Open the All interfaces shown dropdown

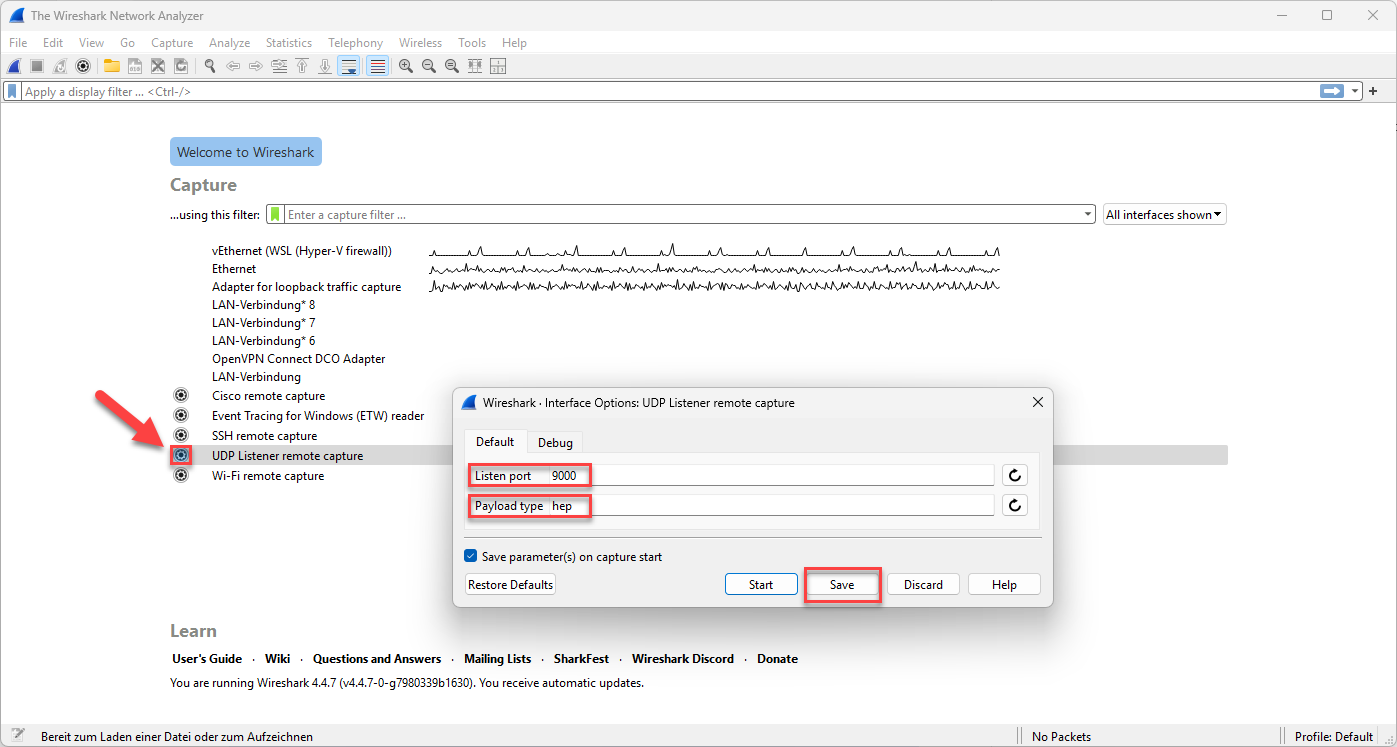tap(1163, 213)
